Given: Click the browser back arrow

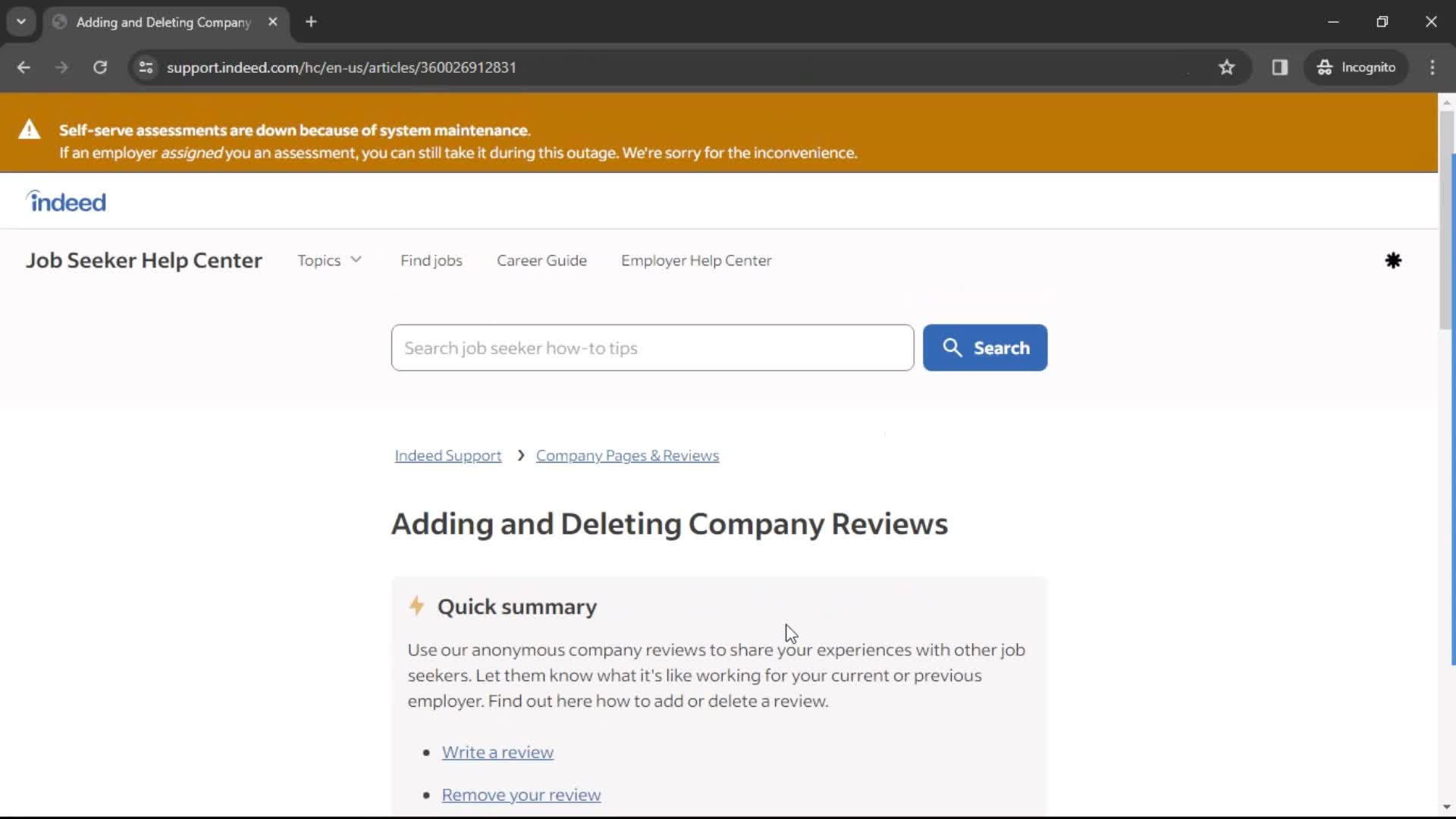Looking at the screenshot, I should point(24,67).
